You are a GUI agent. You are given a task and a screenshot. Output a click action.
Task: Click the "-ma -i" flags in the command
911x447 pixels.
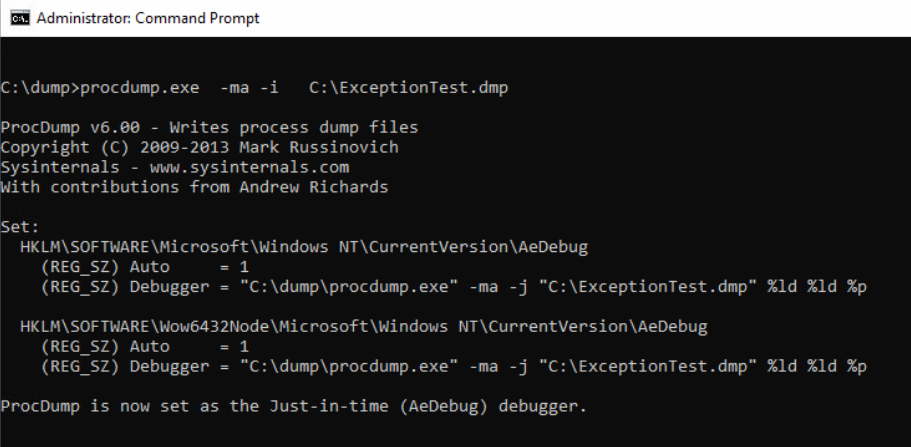tap(252, 88)
